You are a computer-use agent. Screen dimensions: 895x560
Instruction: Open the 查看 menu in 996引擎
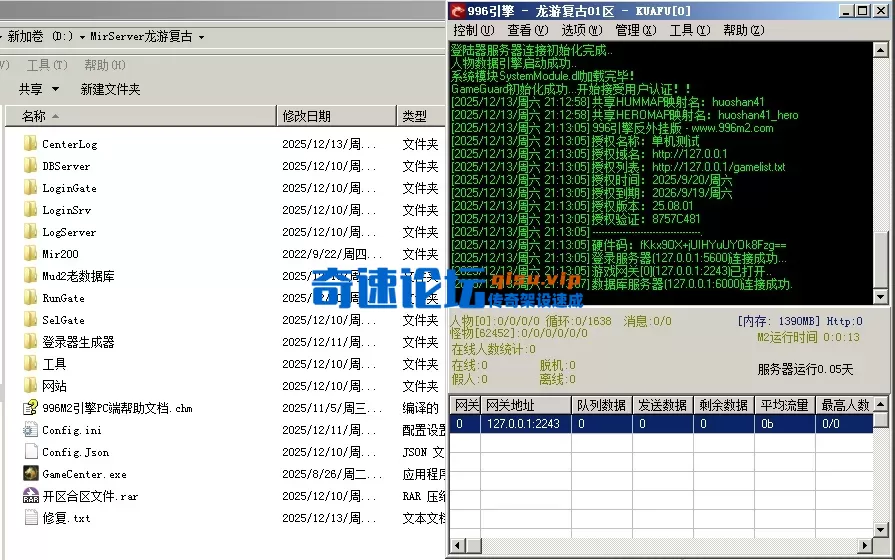tap(527, 30)
